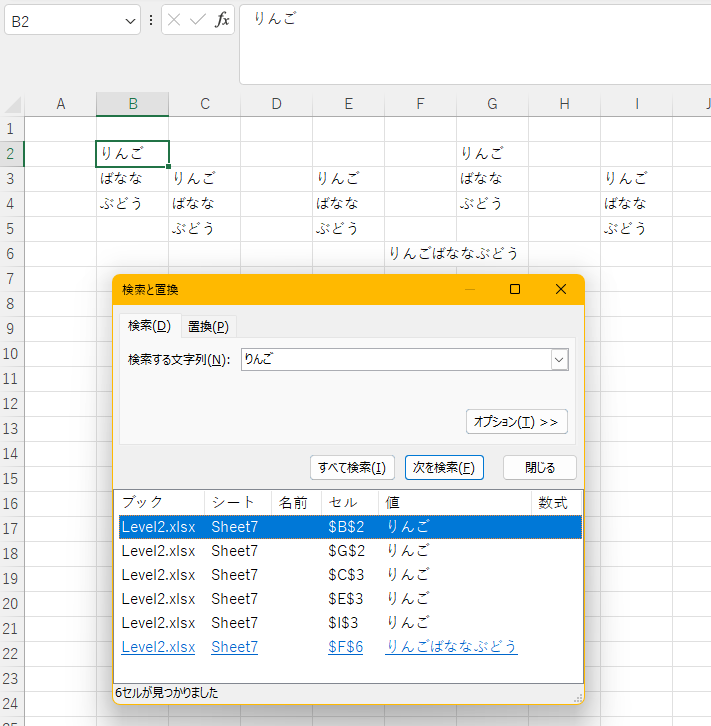
Task: Click cell I4 containing ばなな
Action: click(x=636, y=204)
